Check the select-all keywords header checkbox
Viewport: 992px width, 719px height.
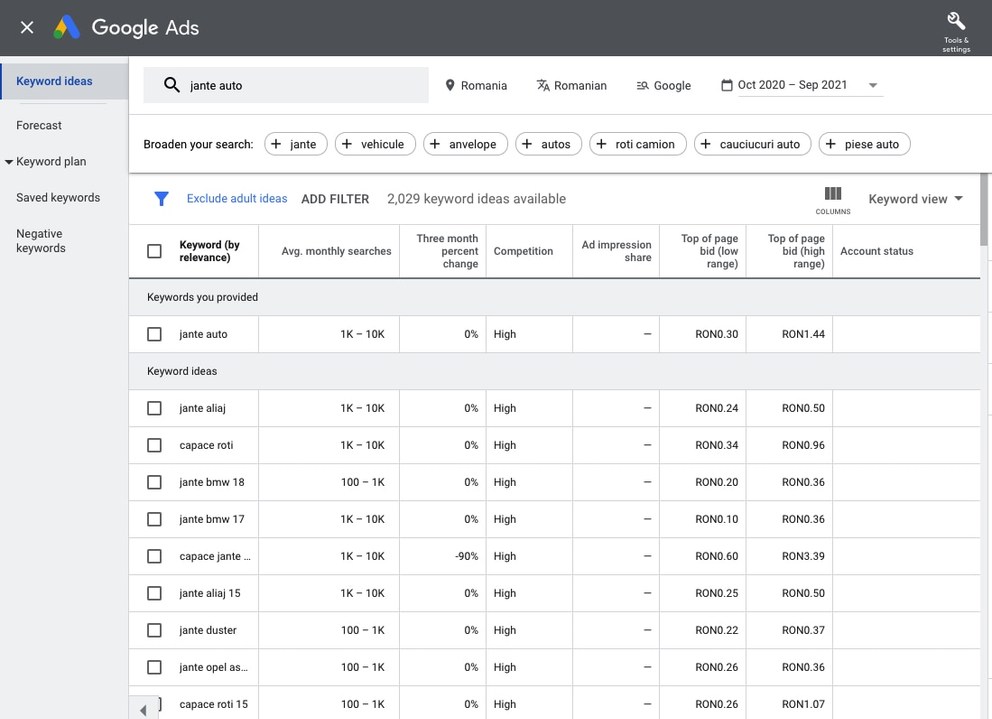[x=154, y=251]
